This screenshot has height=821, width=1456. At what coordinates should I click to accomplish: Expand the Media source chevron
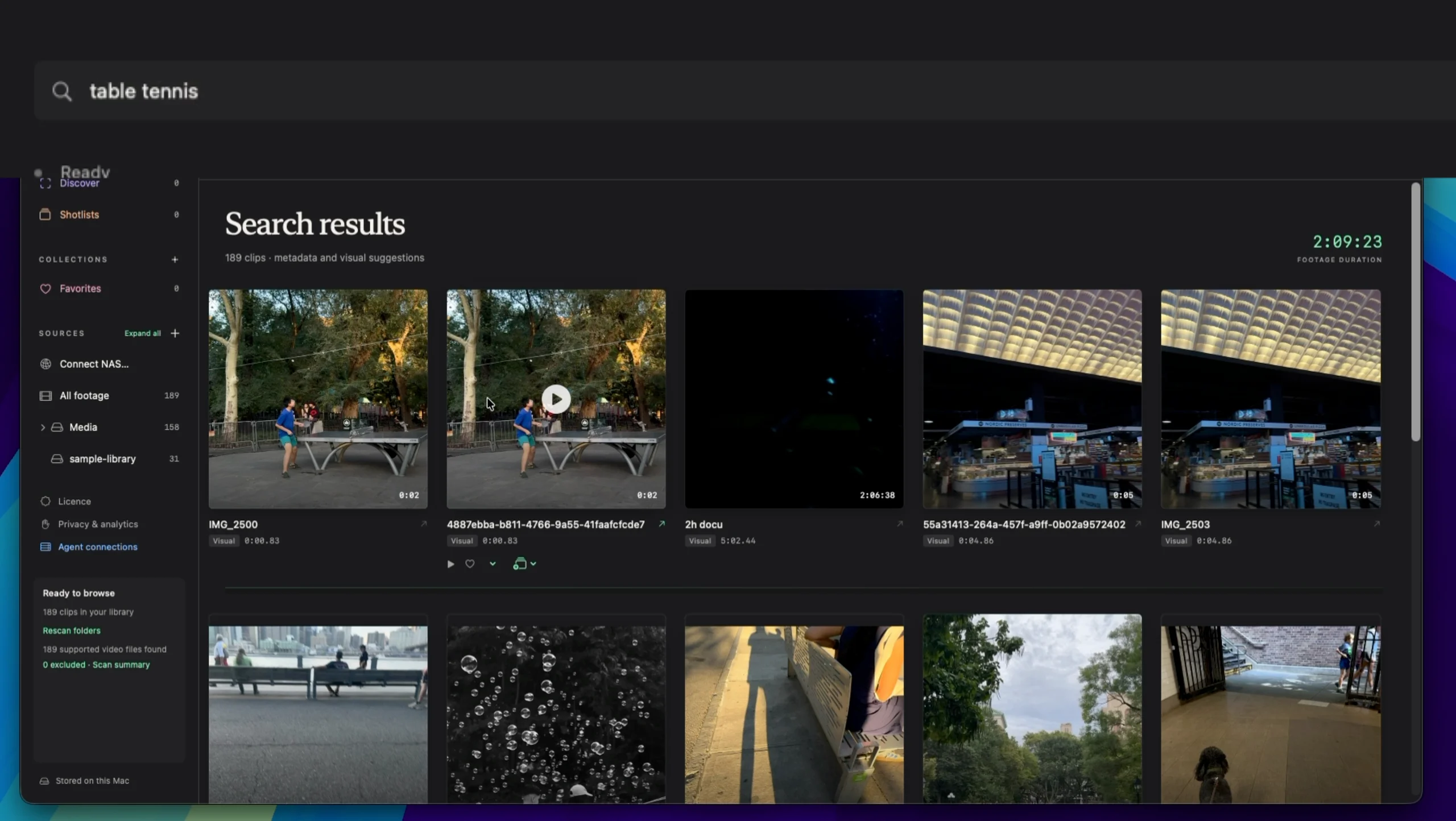click(x=43, y=427)
